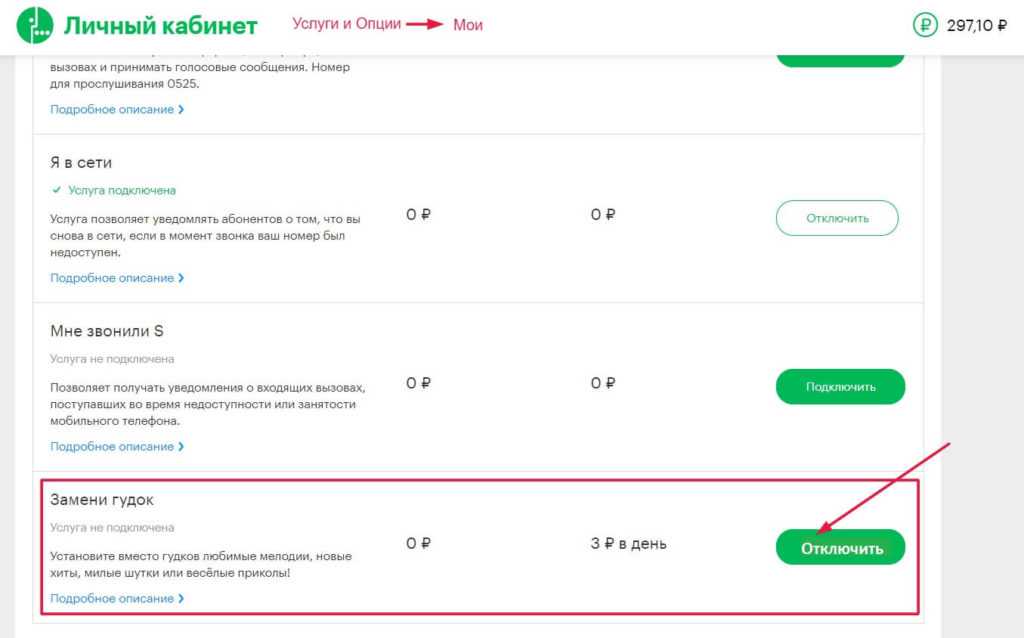Image resolution: width=1024 pixels, height=638 pixels.
Task: Disable the Я в сети service
Action: [x=837, y=218]
